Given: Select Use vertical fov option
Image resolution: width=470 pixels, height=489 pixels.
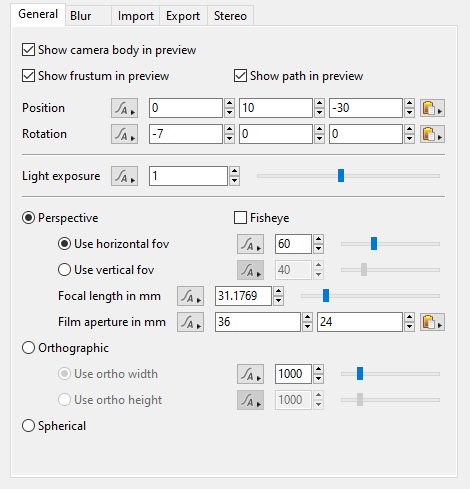Looking at the screenshot, I should pyautogui.click(x=64, y=270).
